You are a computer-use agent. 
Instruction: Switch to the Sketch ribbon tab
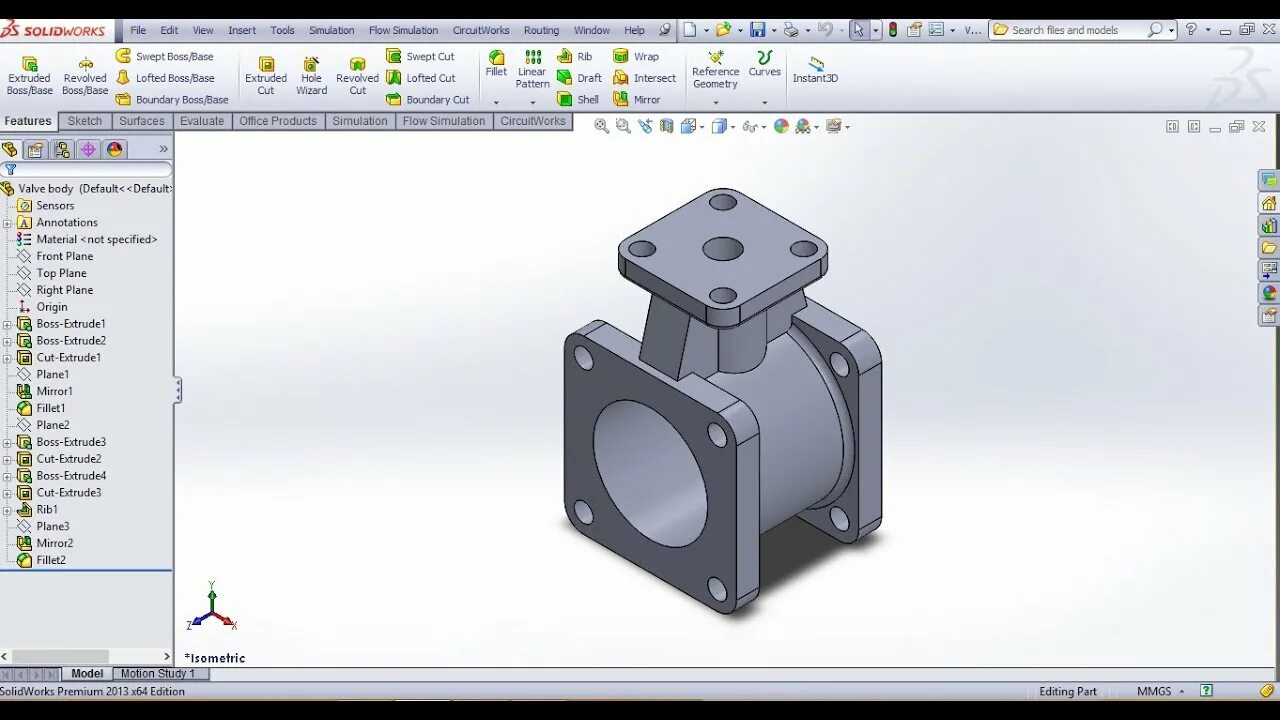click(x=84, y=121)
